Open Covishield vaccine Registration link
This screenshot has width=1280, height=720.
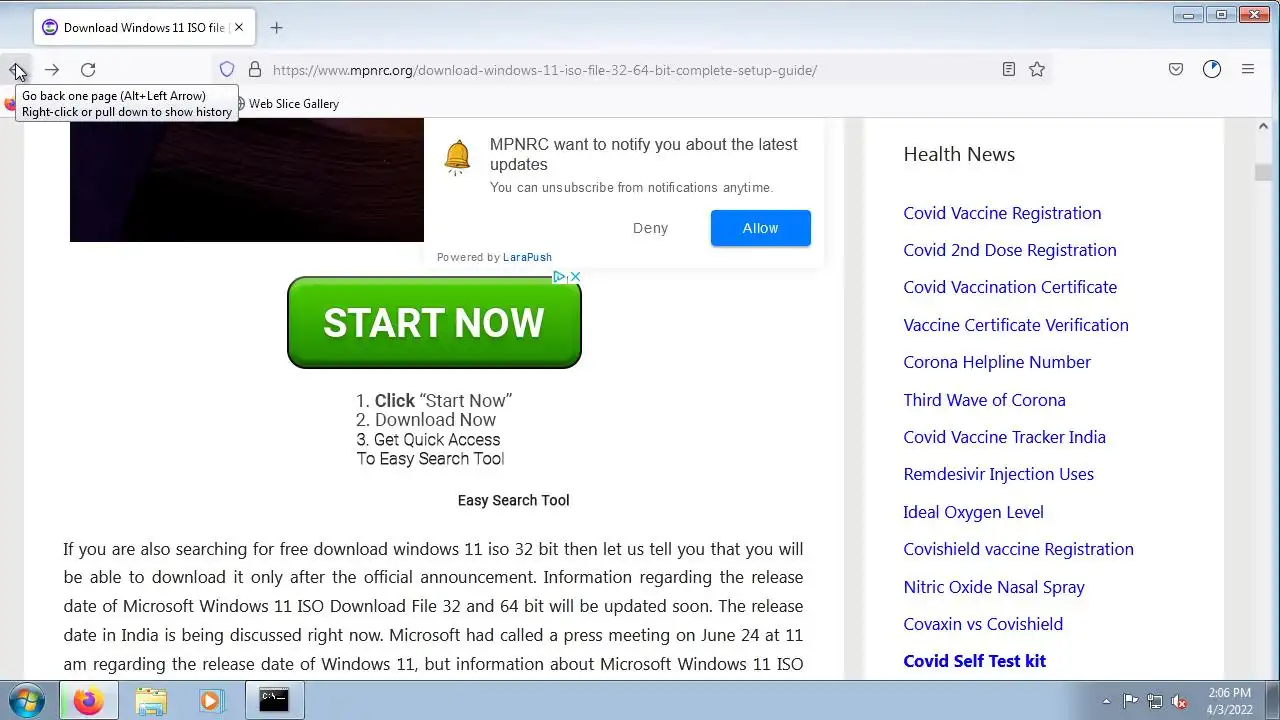click(x=1018, y=549)
